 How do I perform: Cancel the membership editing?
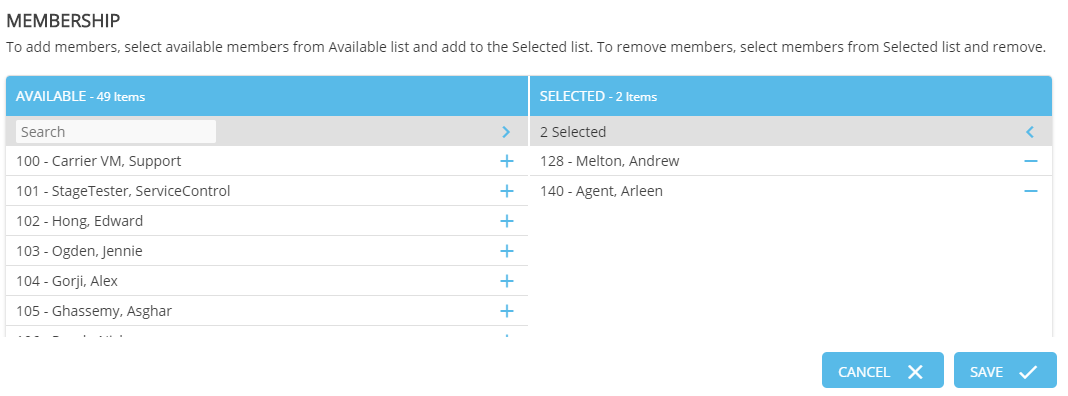coord(882,370)
